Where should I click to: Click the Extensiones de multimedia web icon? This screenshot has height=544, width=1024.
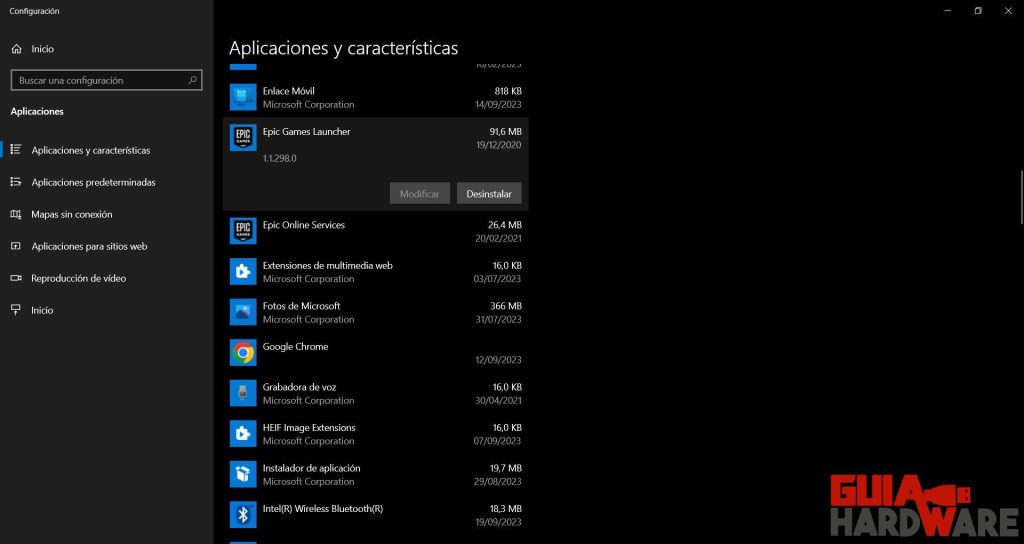243,272
